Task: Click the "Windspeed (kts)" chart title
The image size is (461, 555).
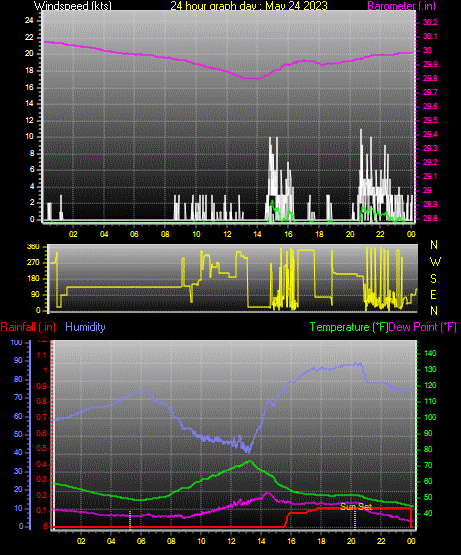Action: 73,5
